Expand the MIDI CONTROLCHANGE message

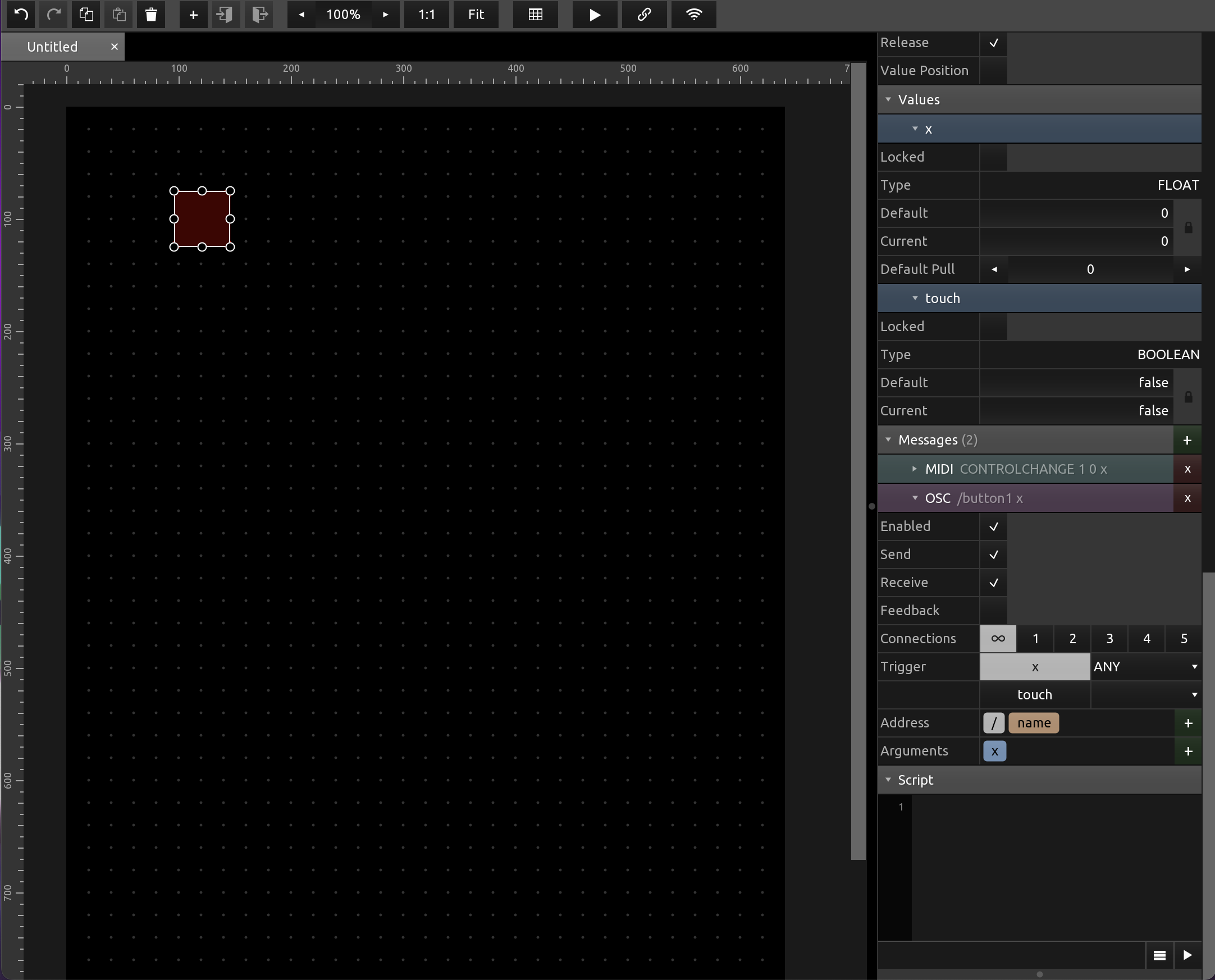(915, 469)
